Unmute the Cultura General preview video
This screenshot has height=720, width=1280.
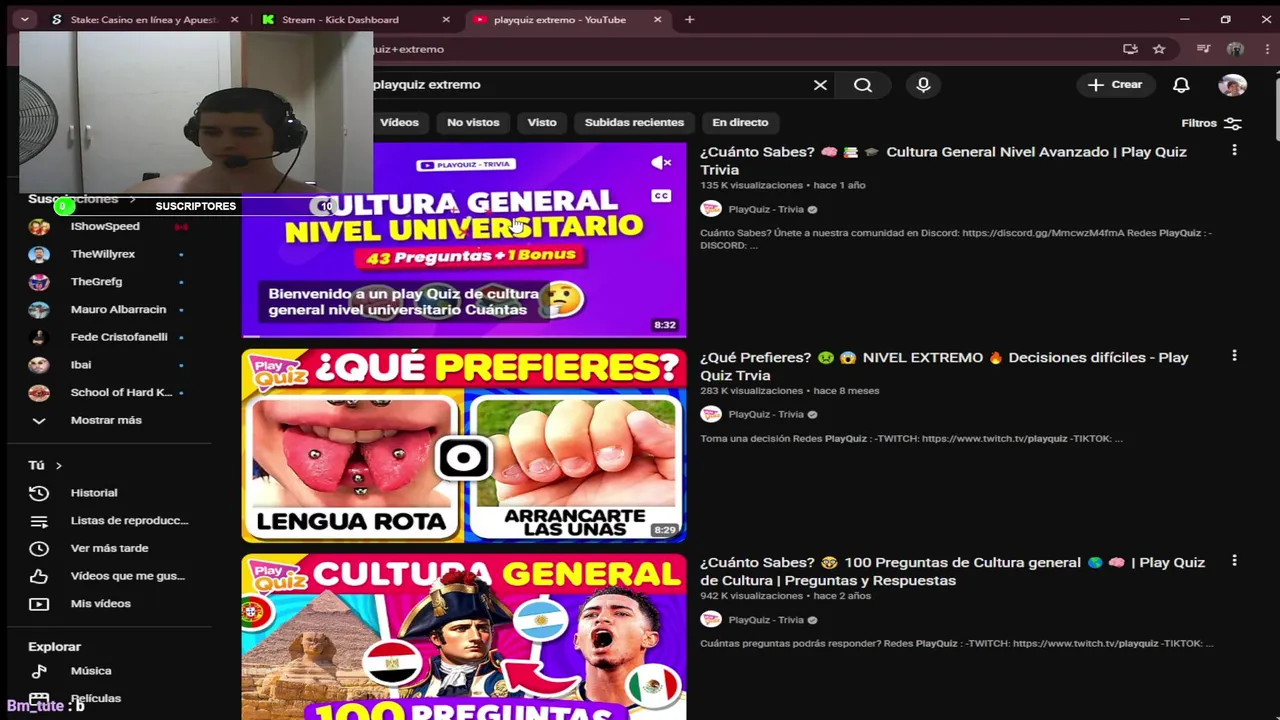(x=661, y=163)
